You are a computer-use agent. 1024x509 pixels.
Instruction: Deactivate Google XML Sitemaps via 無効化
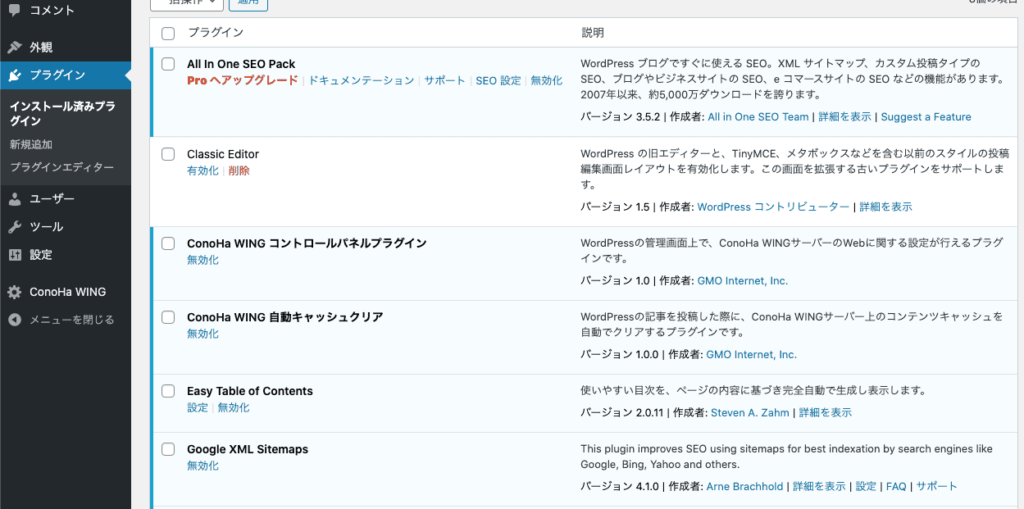[x=202, y=466]
